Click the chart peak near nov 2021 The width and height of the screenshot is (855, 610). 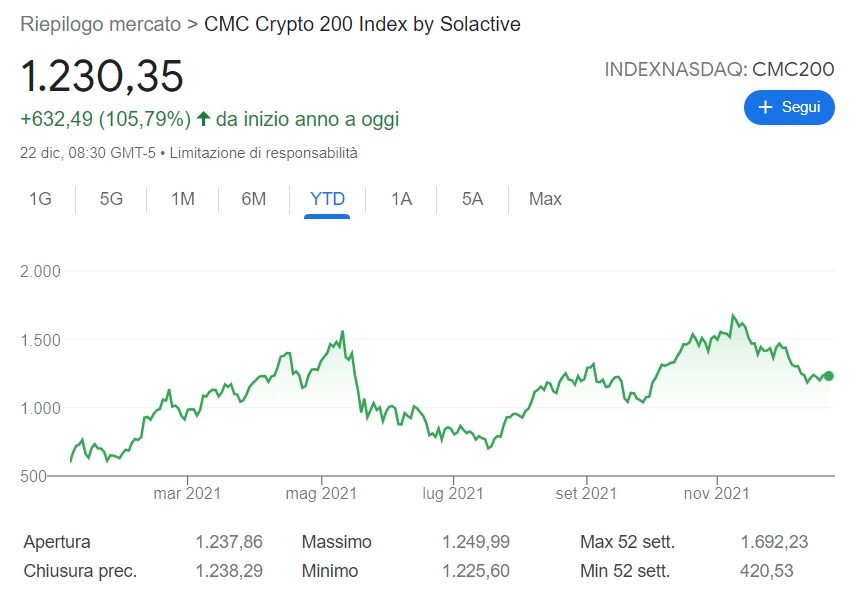(733, 315)
